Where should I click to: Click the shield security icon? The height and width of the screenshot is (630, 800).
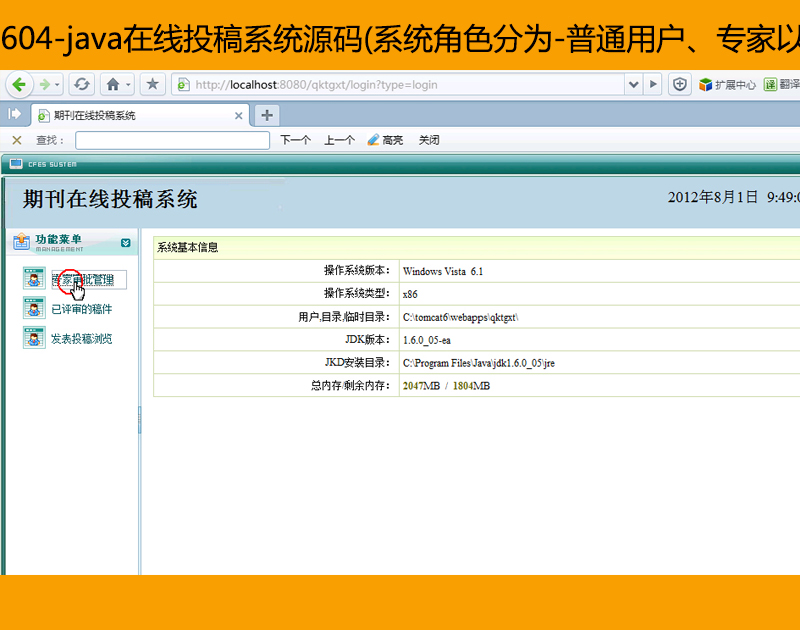click(680, 85)
